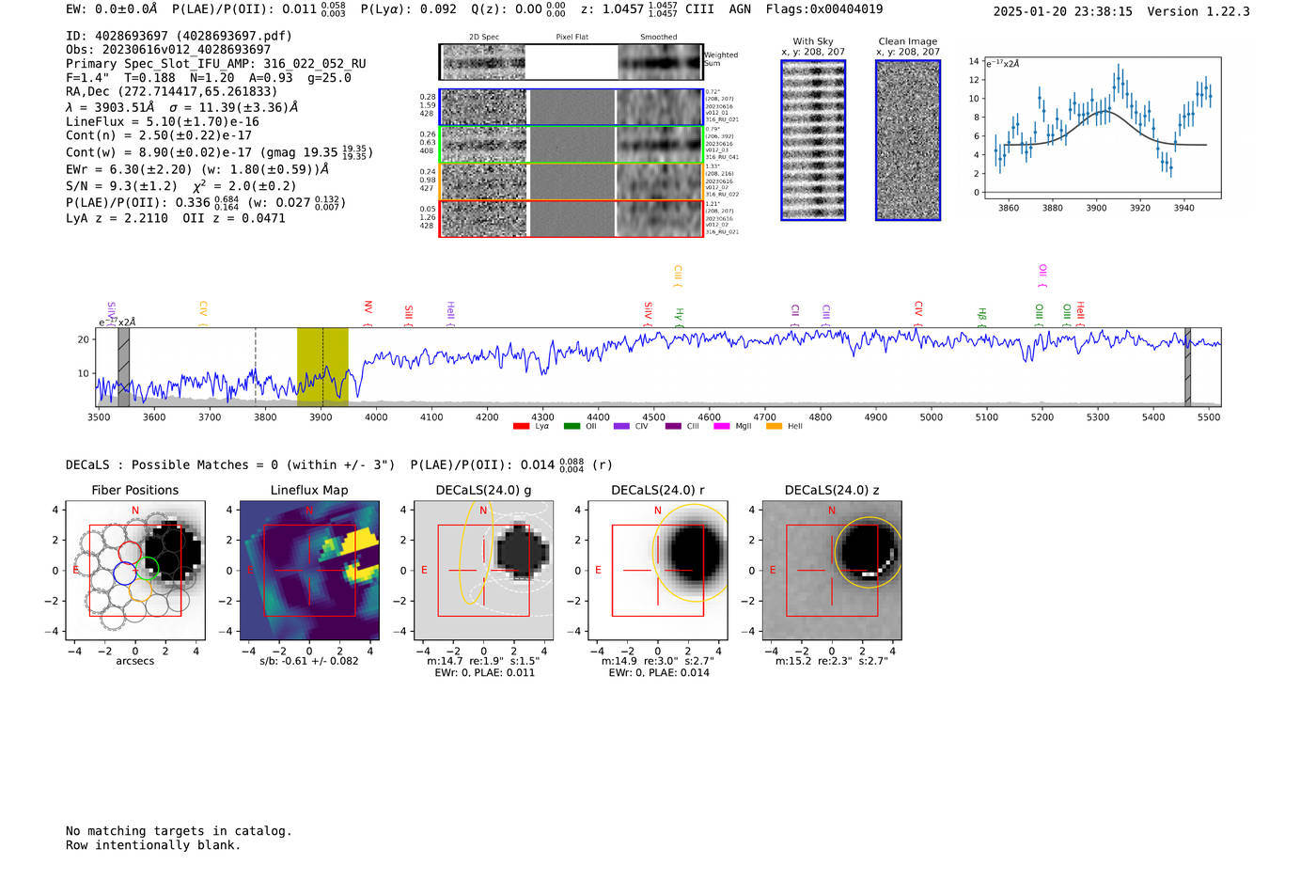
Task: Click Primary Spec_Slot_IFU_AMP 316_022_052_RU text
Action: coord(216,64)
